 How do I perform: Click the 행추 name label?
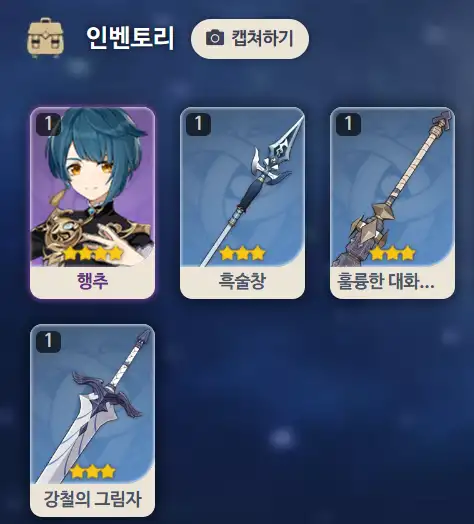click(93, 281)
